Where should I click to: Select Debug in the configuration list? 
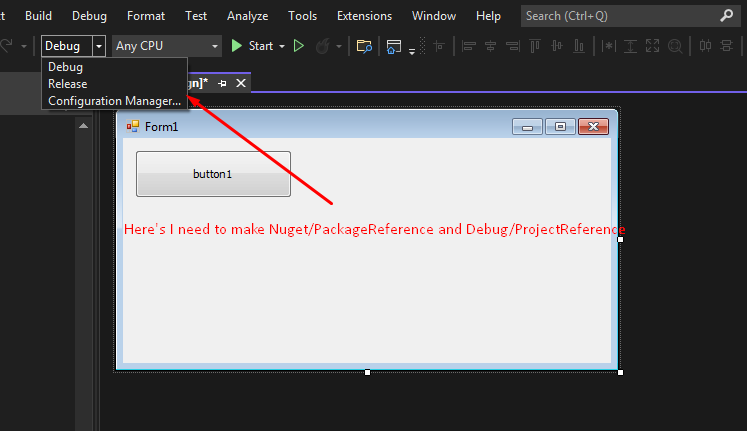65,67
